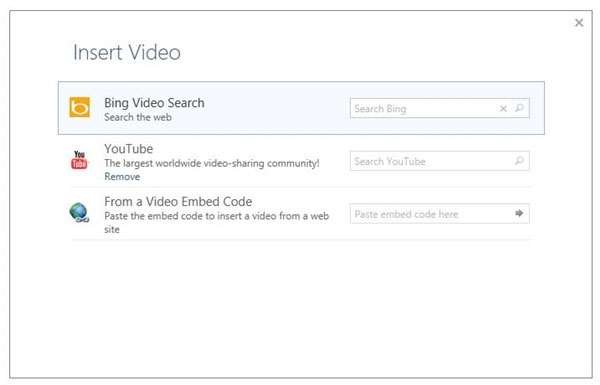Click 'The largest worldwide video-sharing community!' text

(212, 163)
